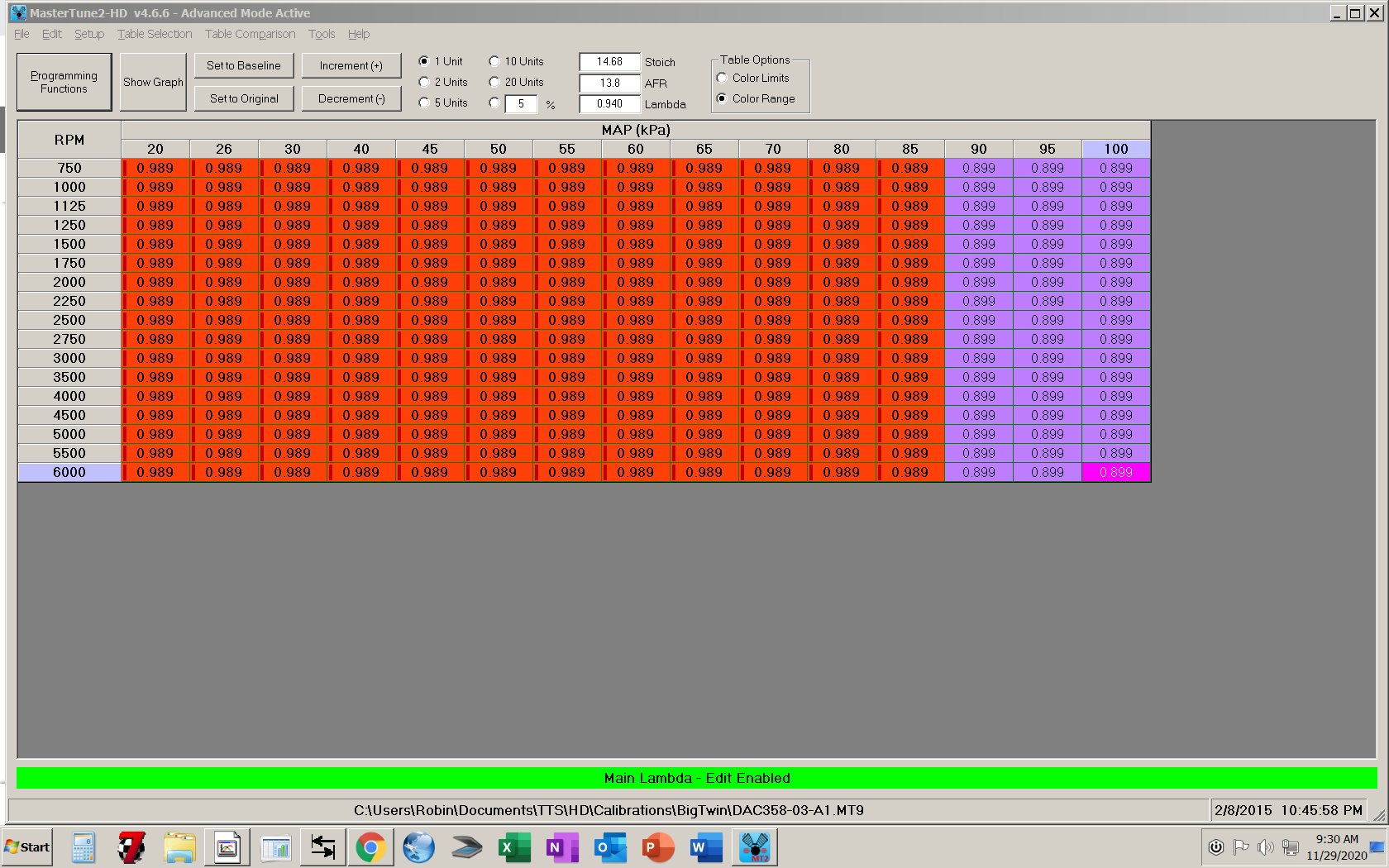Select the 10 Units increment option
Viewport: 1389px width, 868px height.
point(494,62)
